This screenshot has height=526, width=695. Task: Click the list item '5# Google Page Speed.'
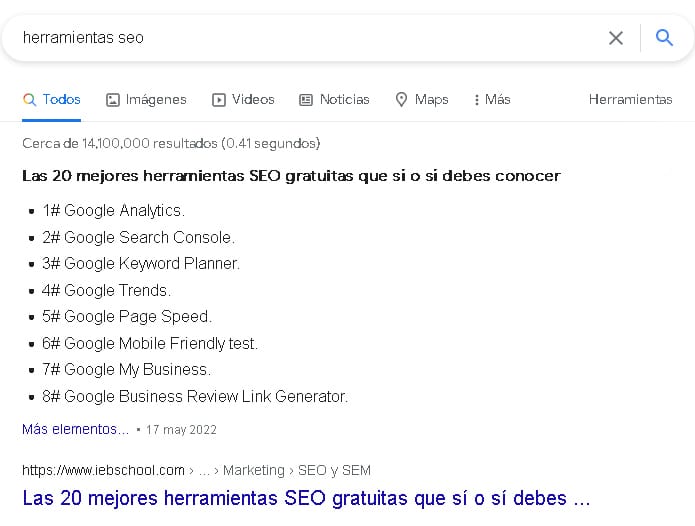127,316
